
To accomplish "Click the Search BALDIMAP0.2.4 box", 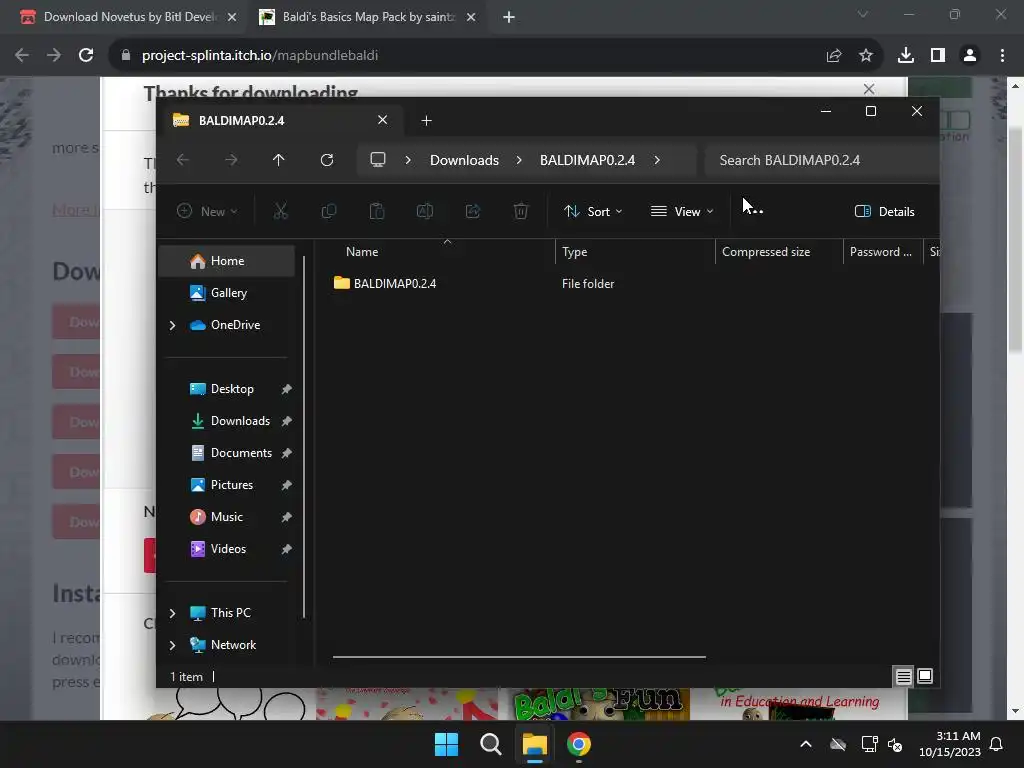I will (x=822, y=160).
